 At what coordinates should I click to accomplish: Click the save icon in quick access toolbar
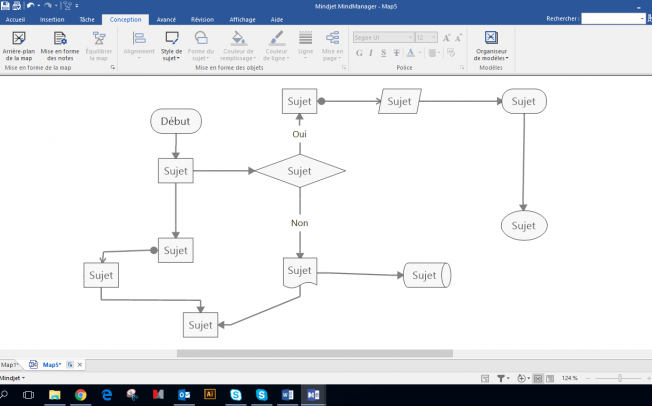(x=6, y=6)
